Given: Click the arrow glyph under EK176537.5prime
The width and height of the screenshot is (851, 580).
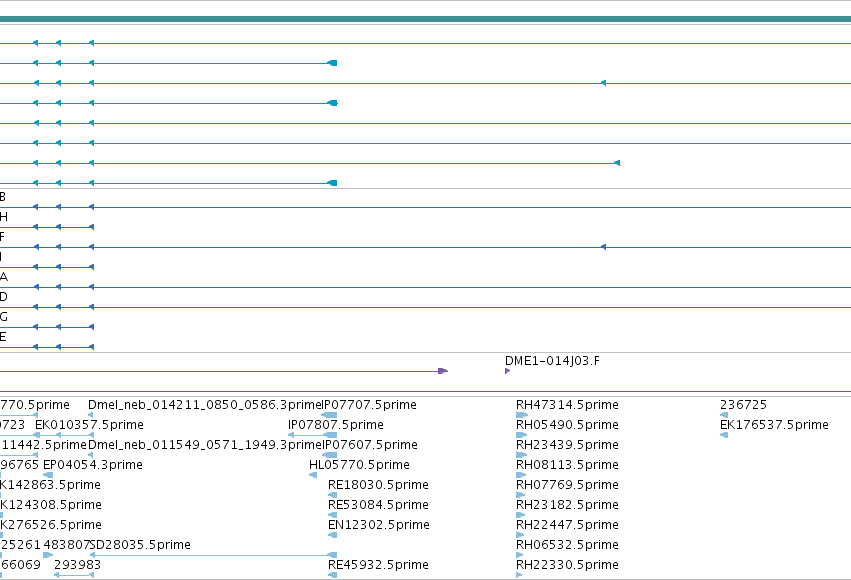Looking at the screenshot, I should click(x=724, y=435).
